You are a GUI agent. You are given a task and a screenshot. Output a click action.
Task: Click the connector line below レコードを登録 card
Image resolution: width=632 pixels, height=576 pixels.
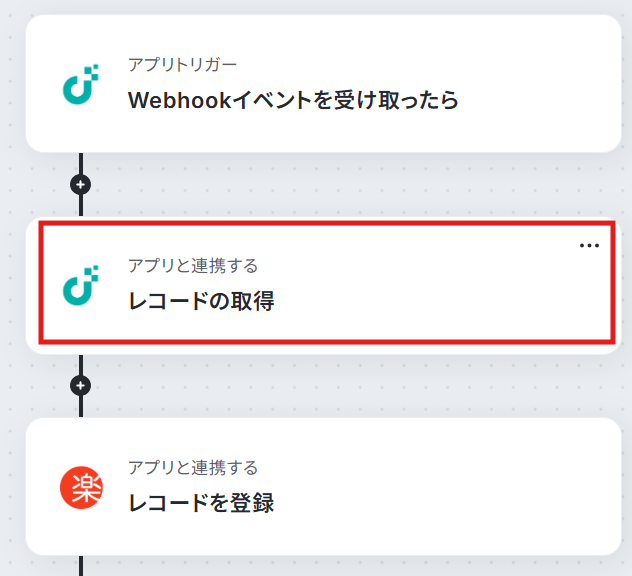(81, 566)
